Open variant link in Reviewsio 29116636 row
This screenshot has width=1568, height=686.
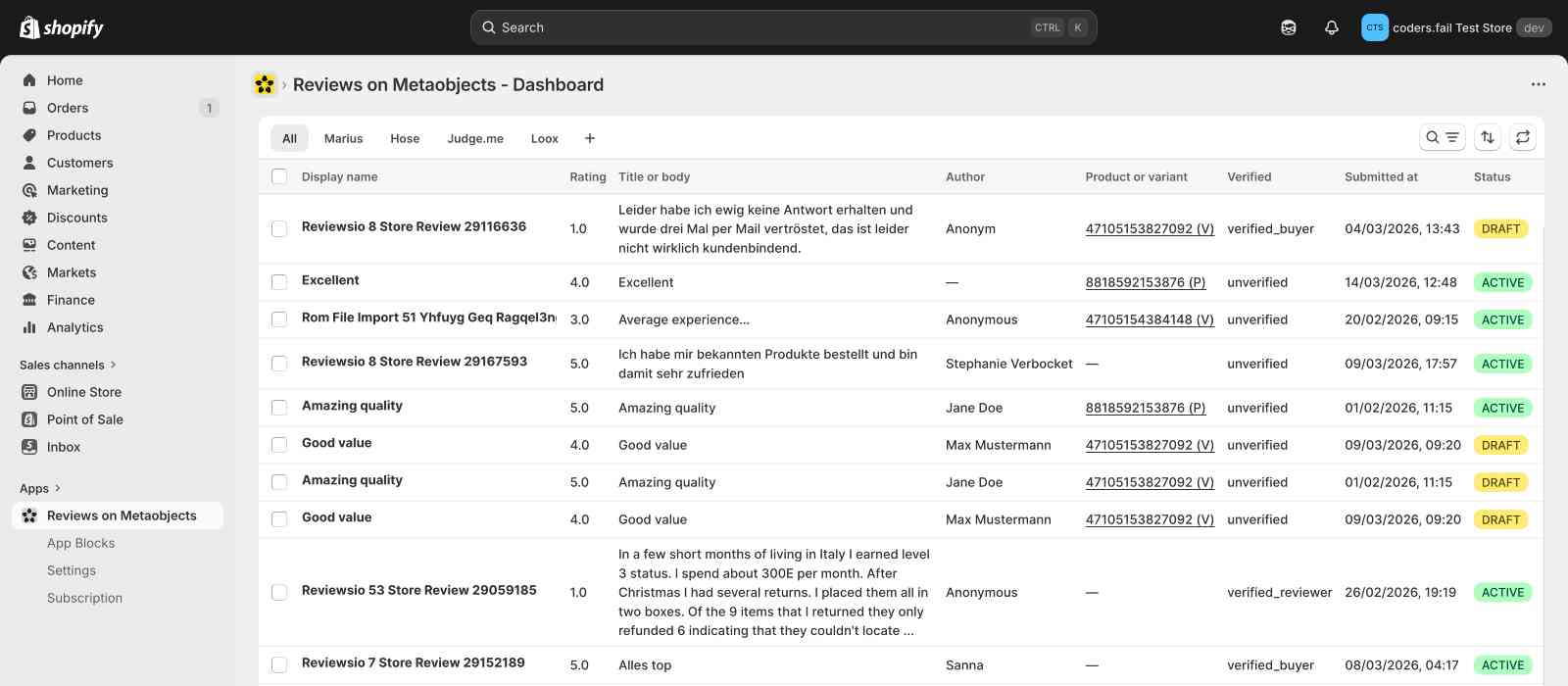click(x=1150, y=228)
